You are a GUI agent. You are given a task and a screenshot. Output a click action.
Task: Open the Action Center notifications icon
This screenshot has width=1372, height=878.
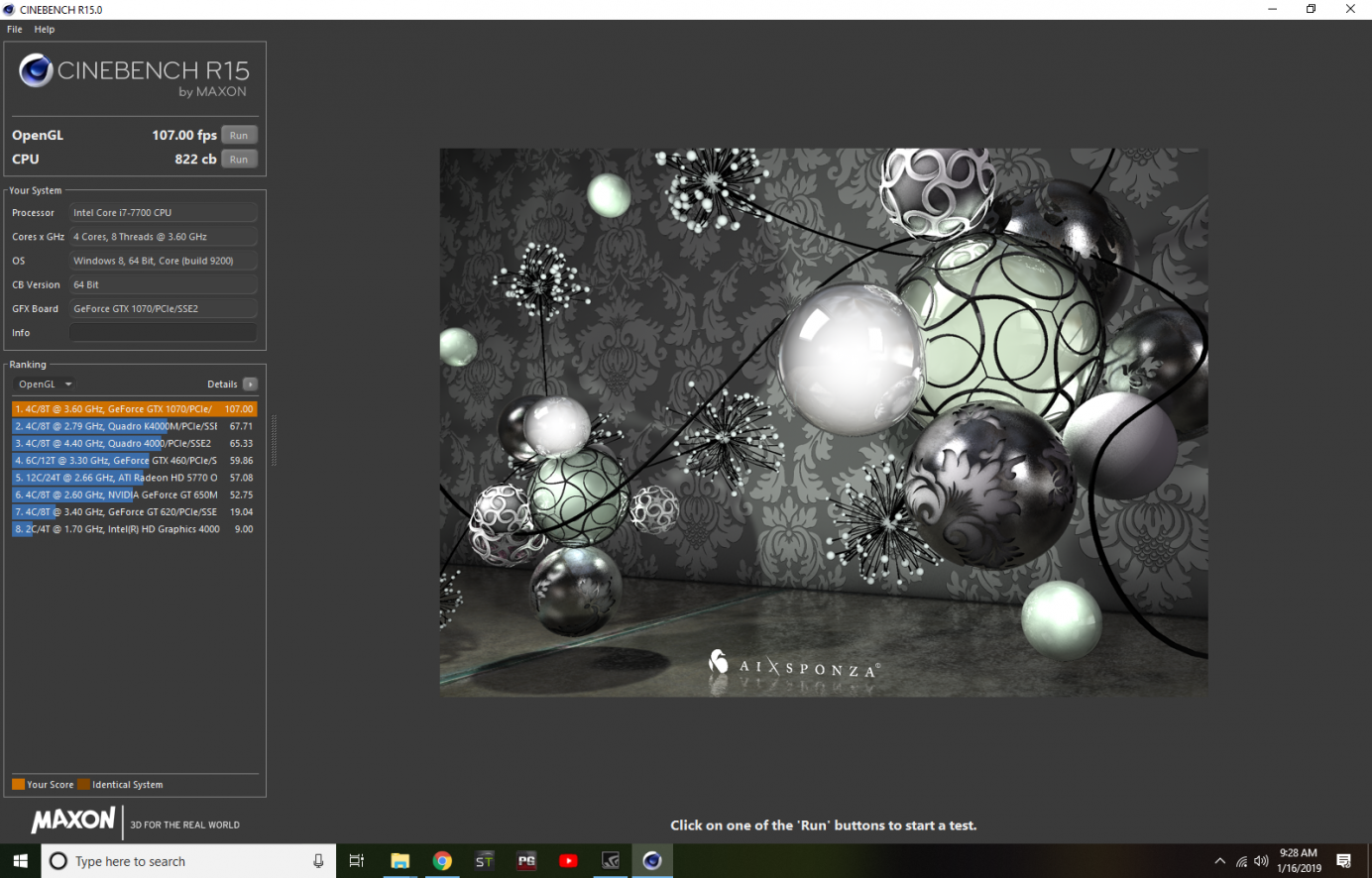click(x=1344, y=861)
